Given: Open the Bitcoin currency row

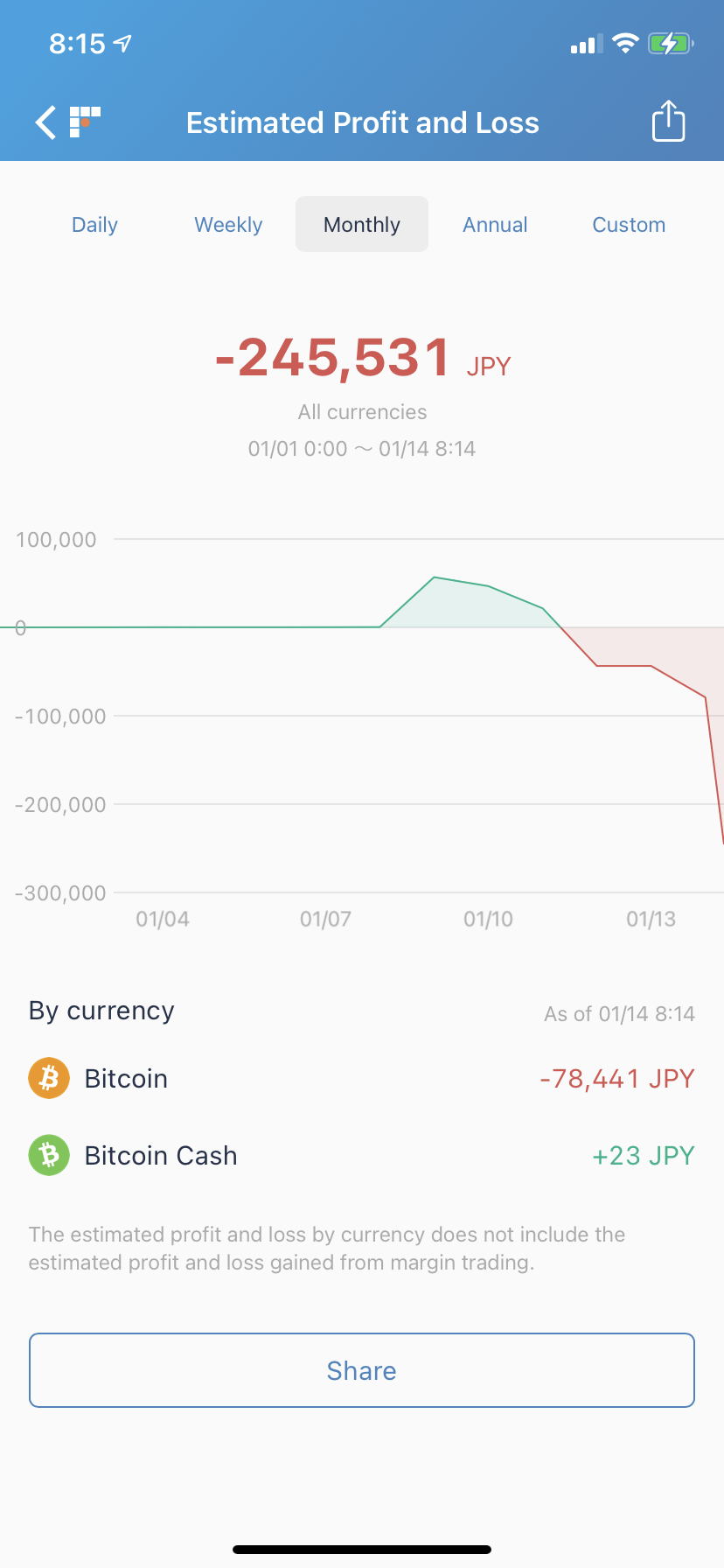Looking at the screenshot, I should click(x=362, y=1078).
